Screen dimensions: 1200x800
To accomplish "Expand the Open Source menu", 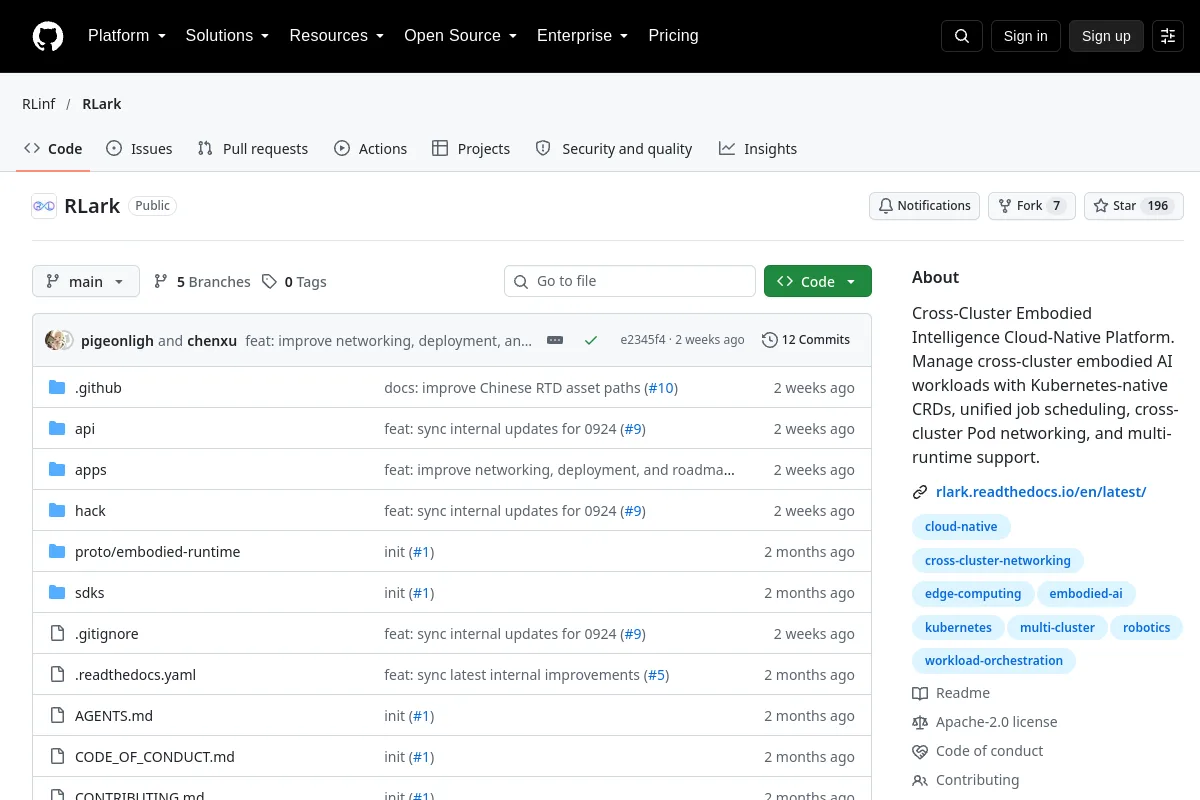I will point(460,36).
